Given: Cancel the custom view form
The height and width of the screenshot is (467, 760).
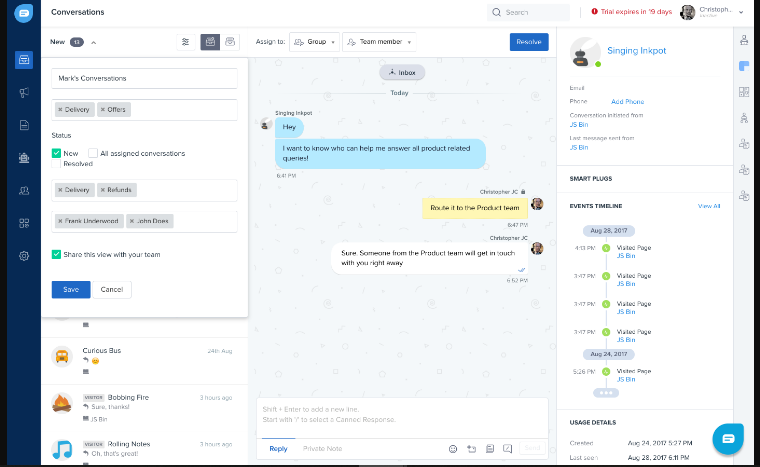Looking at the screenshot, I should click(x=111, y=290).
